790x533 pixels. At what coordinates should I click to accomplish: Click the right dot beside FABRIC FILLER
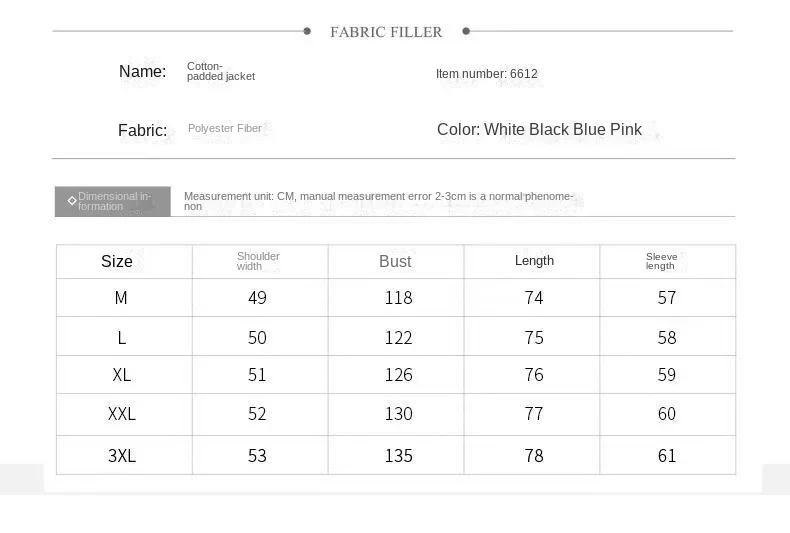(x=466, y=31)
